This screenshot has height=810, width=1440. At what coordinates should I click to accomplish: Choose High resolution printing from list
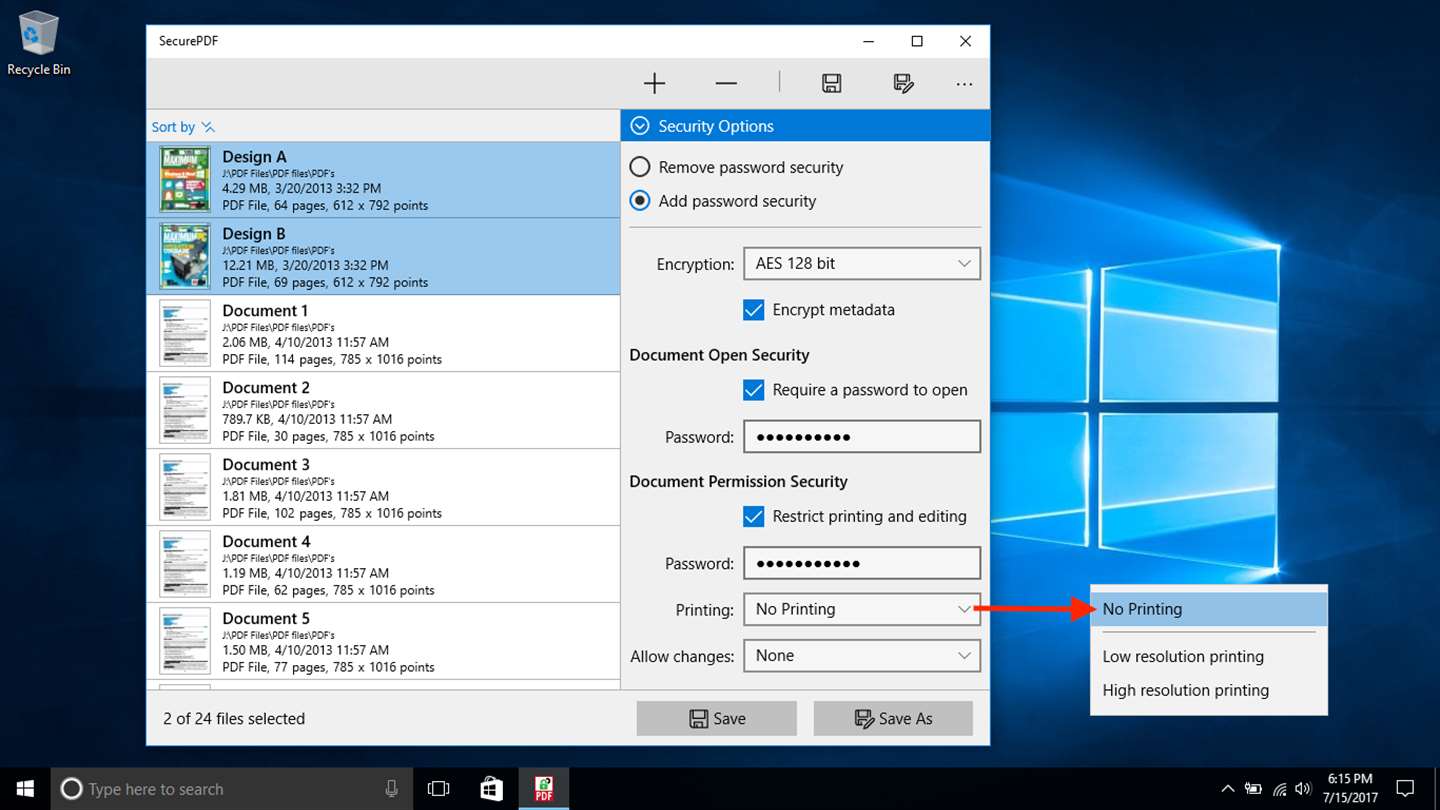tap(1185, 690)
